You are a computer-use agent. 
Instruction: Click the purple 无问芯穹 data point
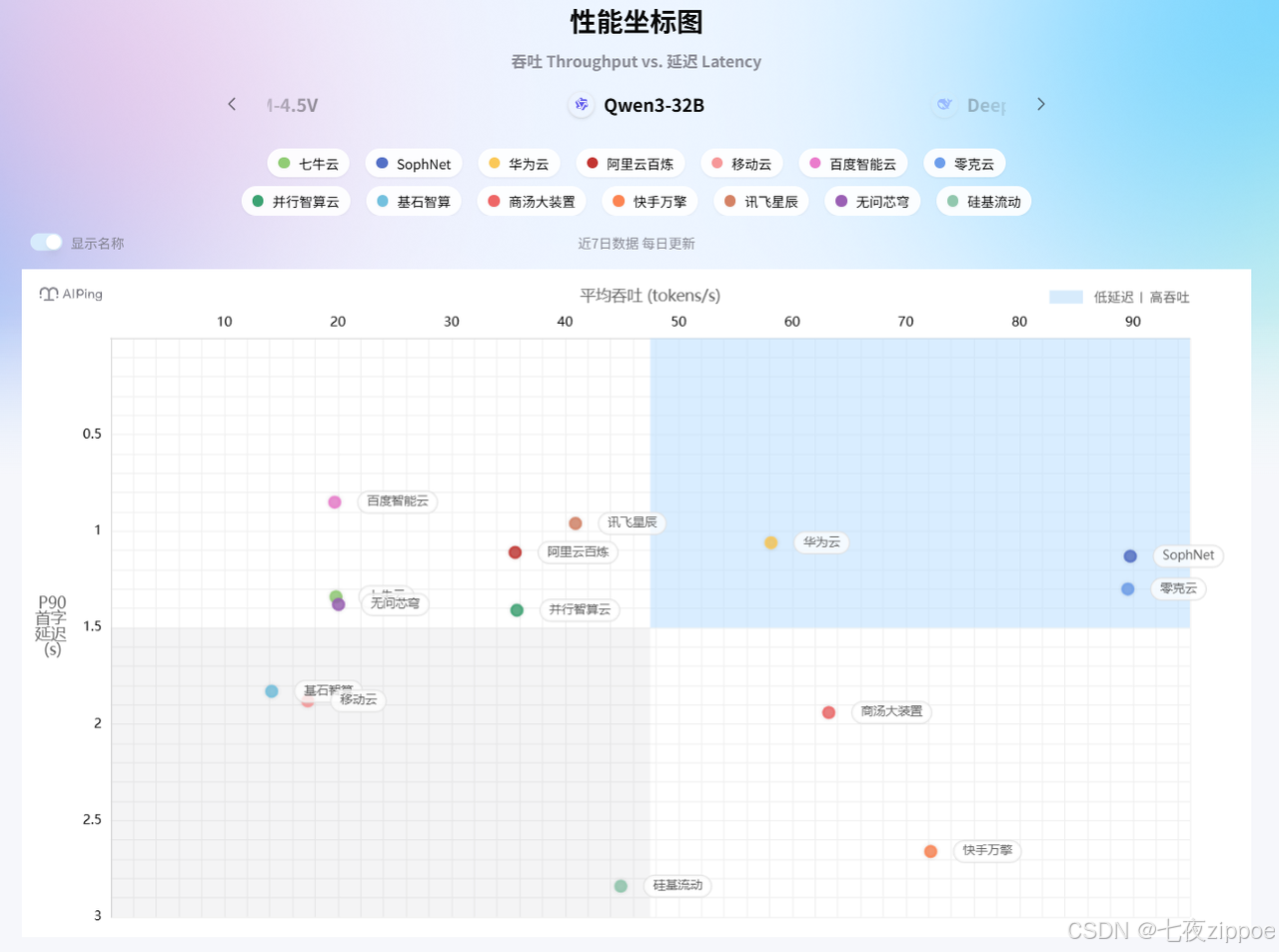[339, 604]
